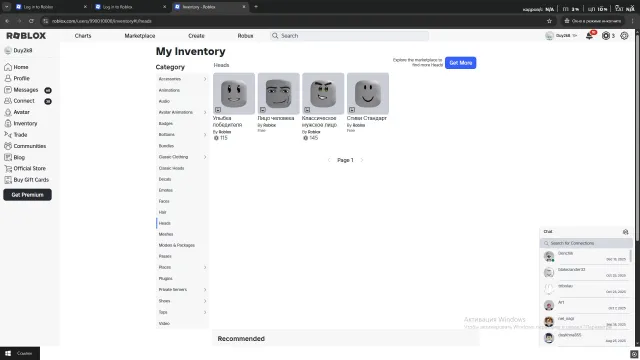Open Windows Start menu
The height and width of the screenshot is (360, 640).
pos(8,353)
